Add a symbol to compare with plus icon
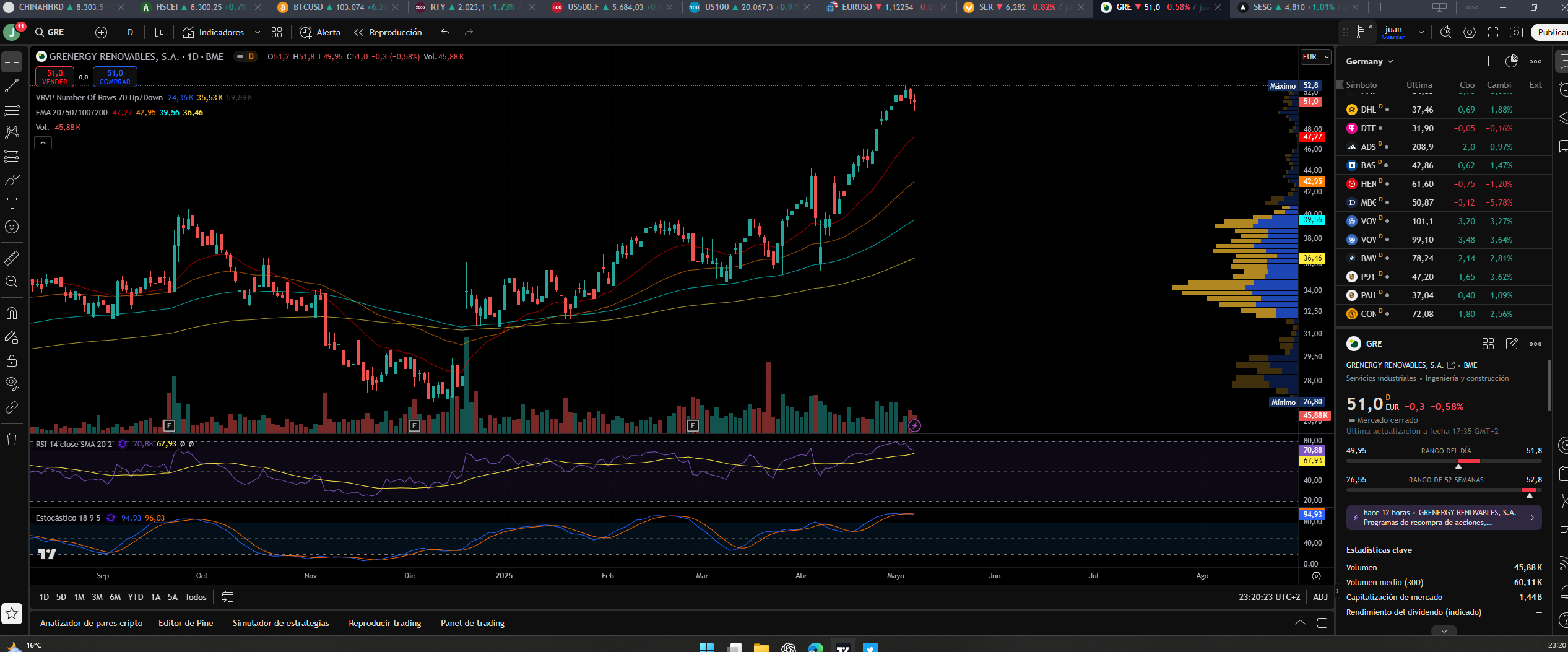This screenshot has height=652, width=1568. coord(102,32)
